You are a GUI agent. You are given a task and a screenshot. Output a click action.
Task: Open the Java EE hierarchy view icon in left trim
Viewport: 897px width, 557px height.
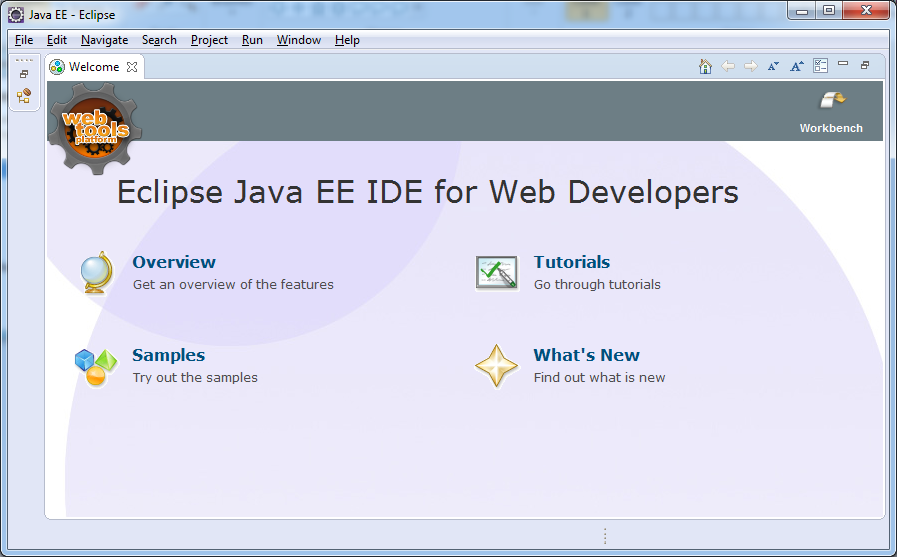tap(24, 96)
